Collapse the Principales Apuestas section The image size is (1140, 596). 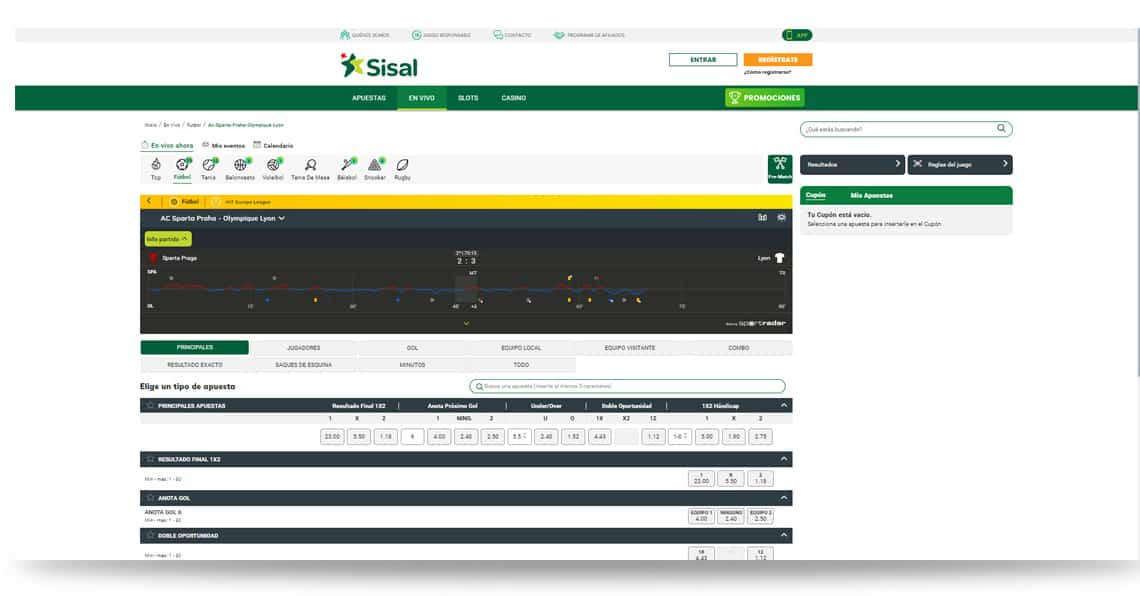pos(784,406)
